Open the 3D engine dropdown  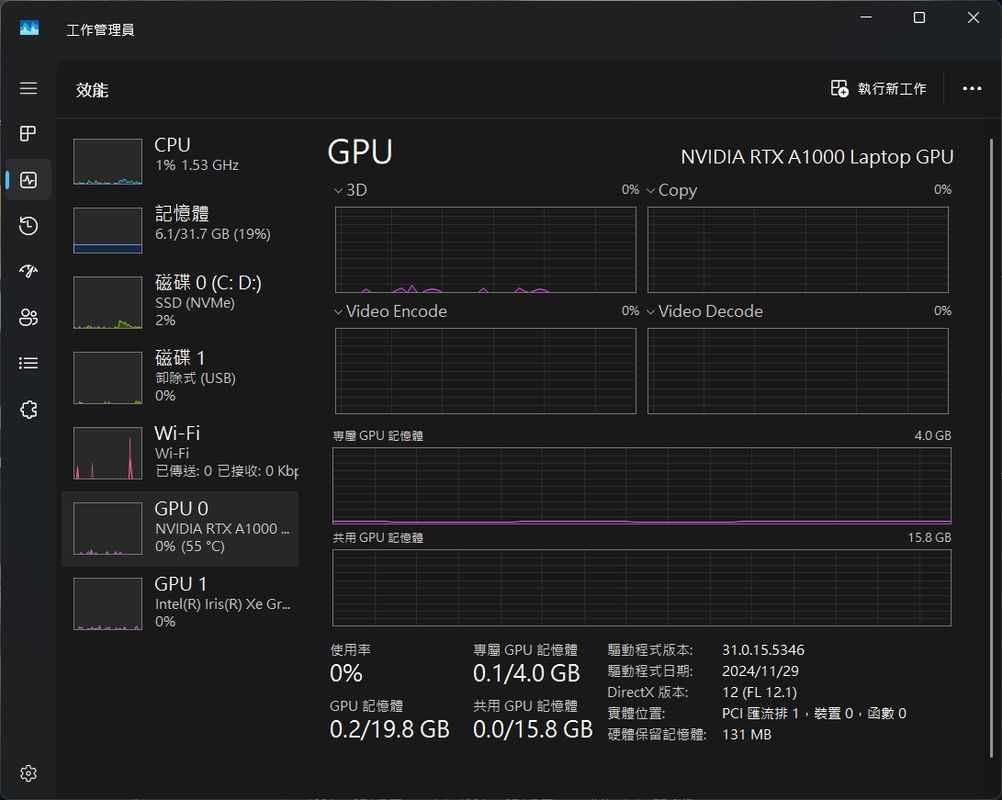351,190
